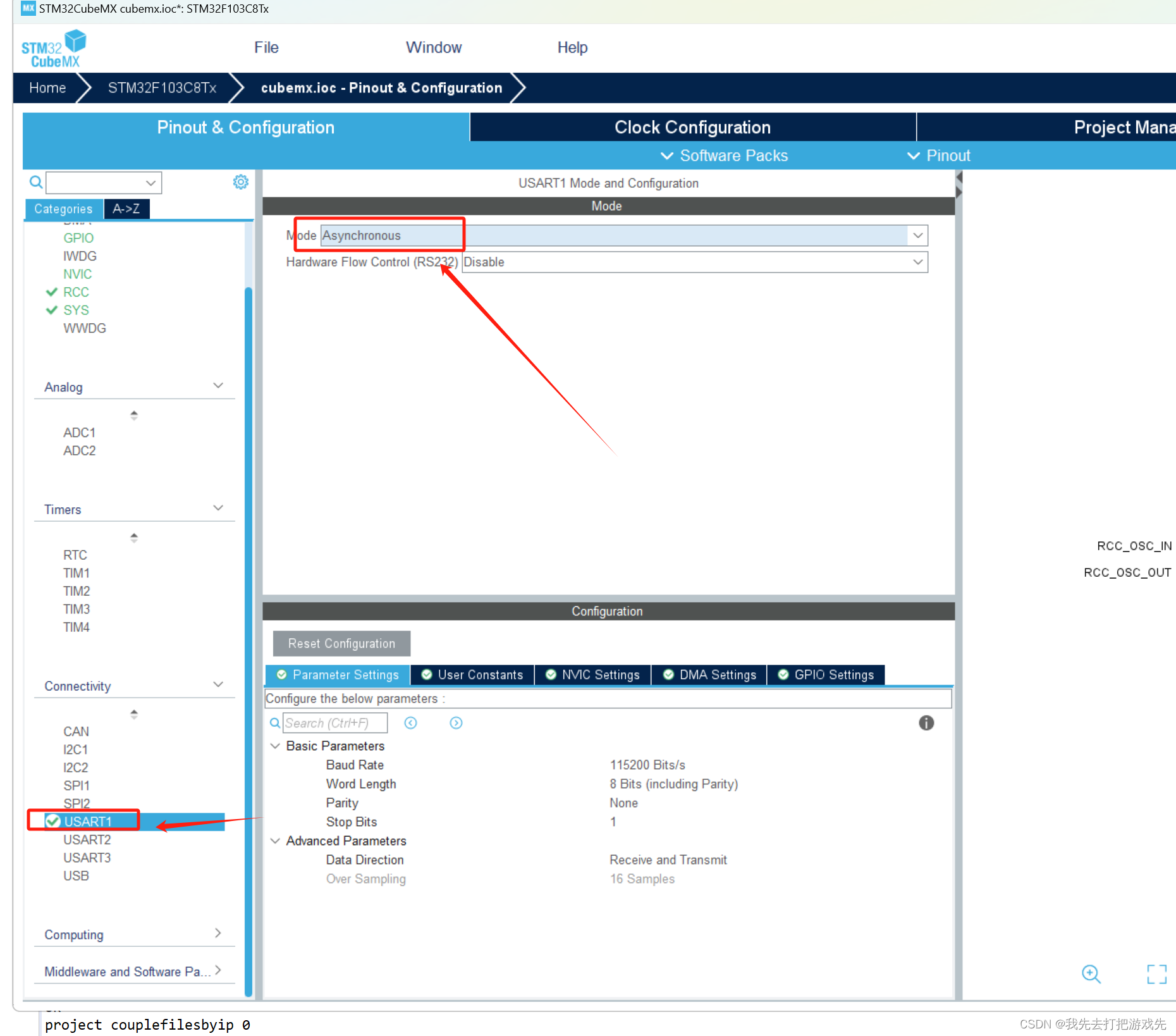Select the Categories tab
Screen dimensions: 1176x1036
click(63, 209)
